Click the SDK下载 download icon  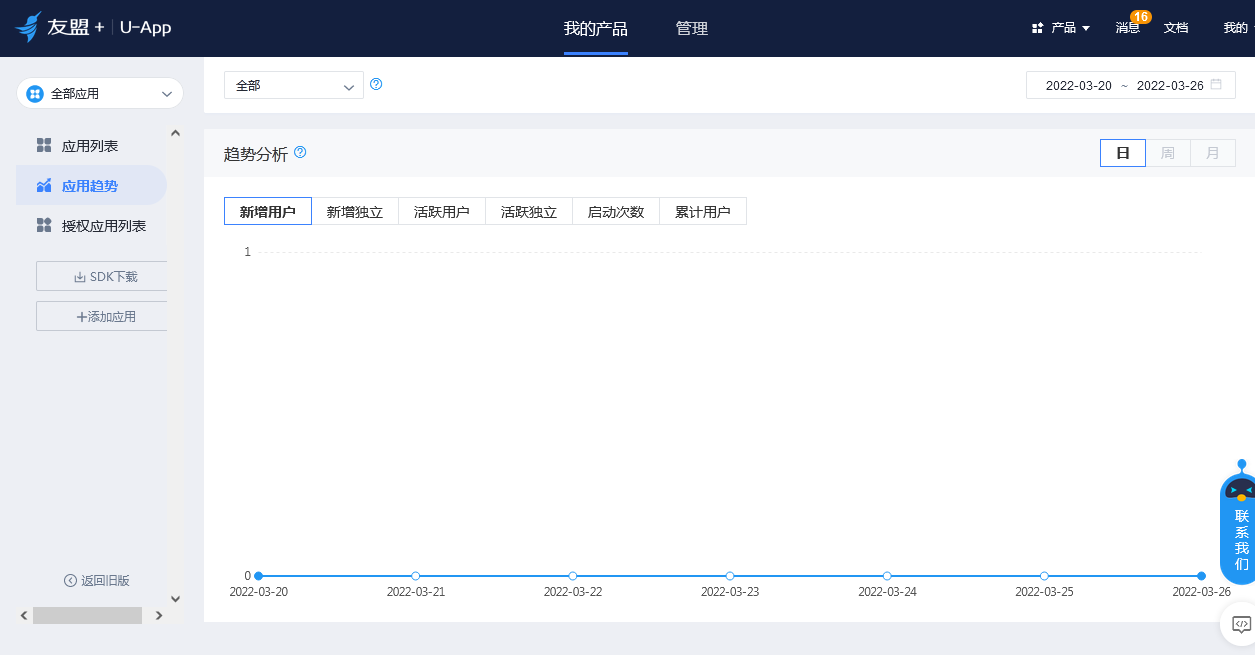(x=78, y=276)
